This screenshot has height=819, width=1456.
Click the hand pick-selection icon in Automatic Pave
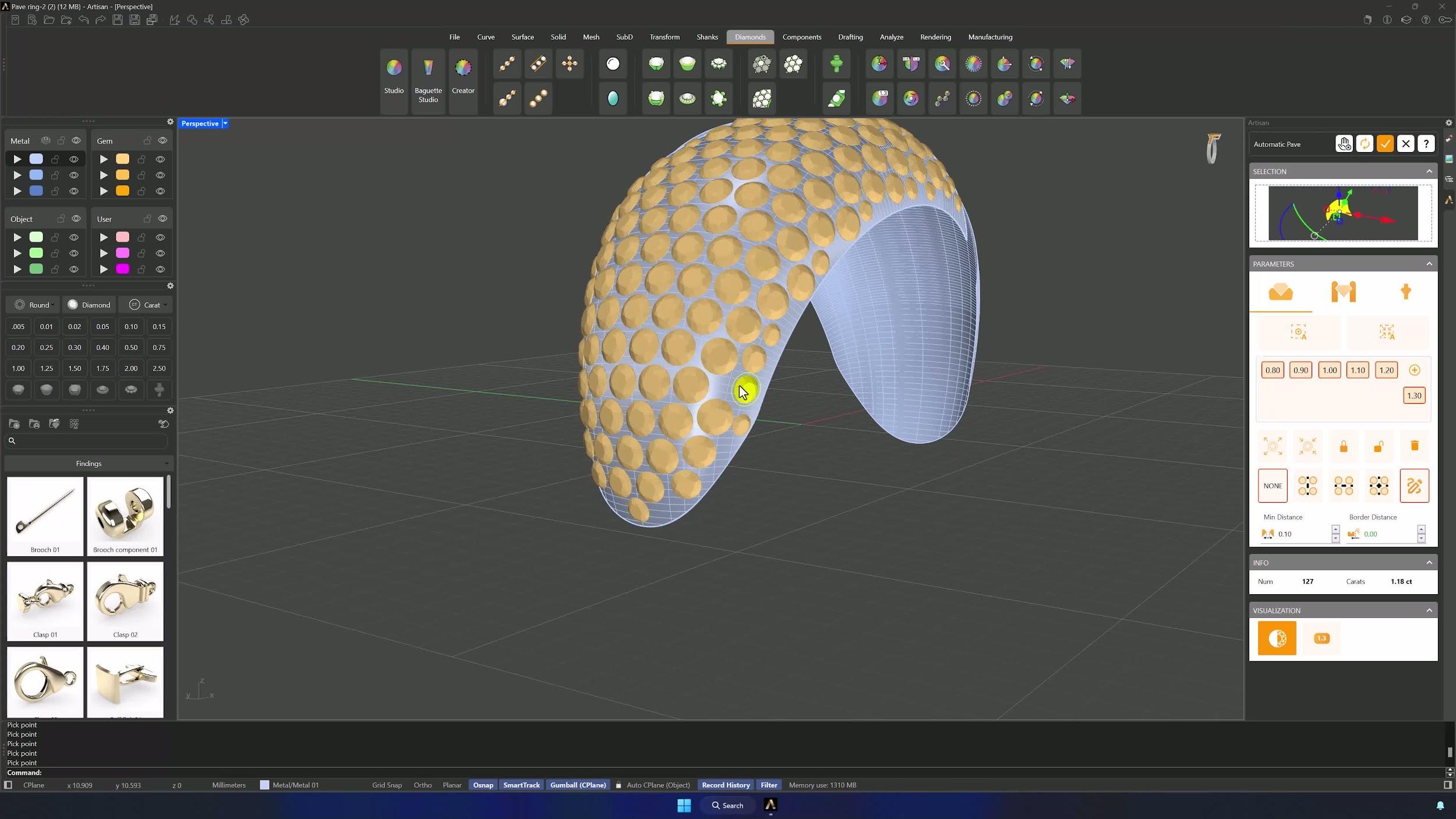1344,144
